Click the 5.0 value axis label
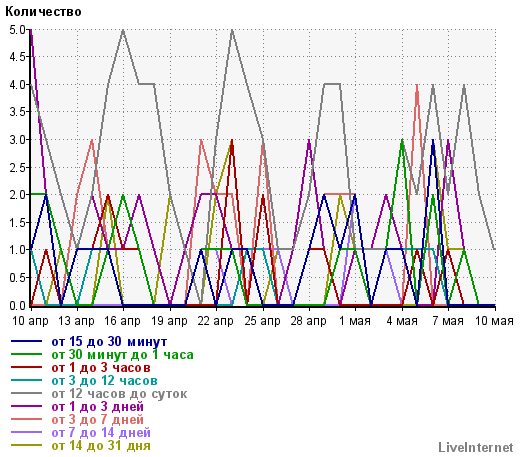Image resolution: width=520 pixels, height=457 pixels. 17,30
